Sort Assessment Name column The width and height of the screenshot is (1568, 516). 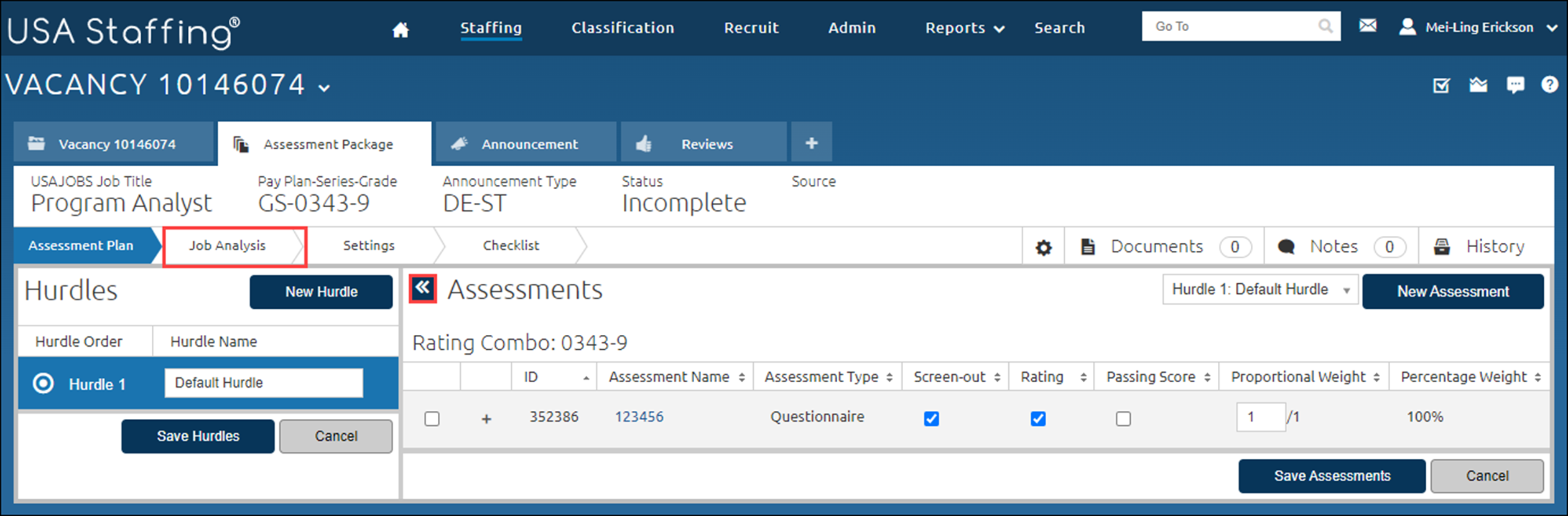[741, 377]
